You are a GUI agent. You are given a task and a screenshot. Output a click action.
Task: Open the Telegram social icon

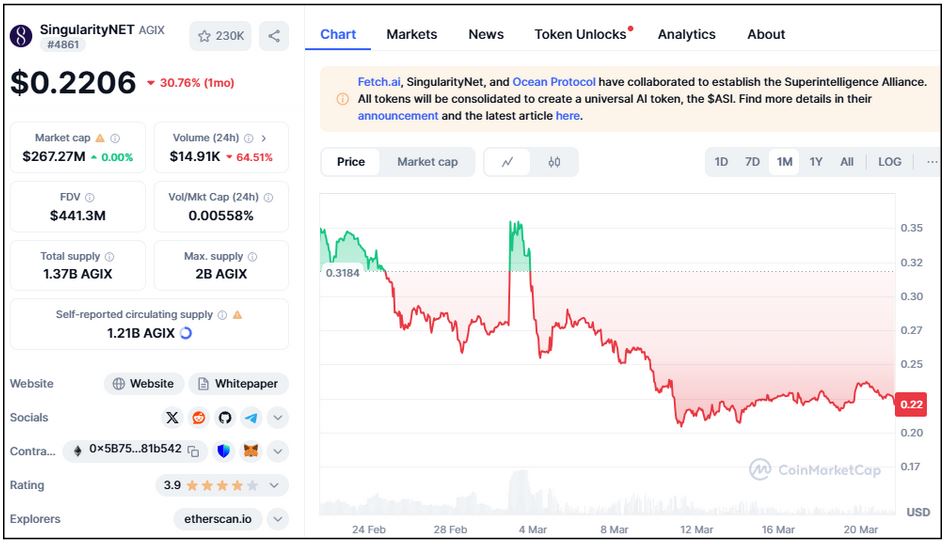[x=251, y=418]
